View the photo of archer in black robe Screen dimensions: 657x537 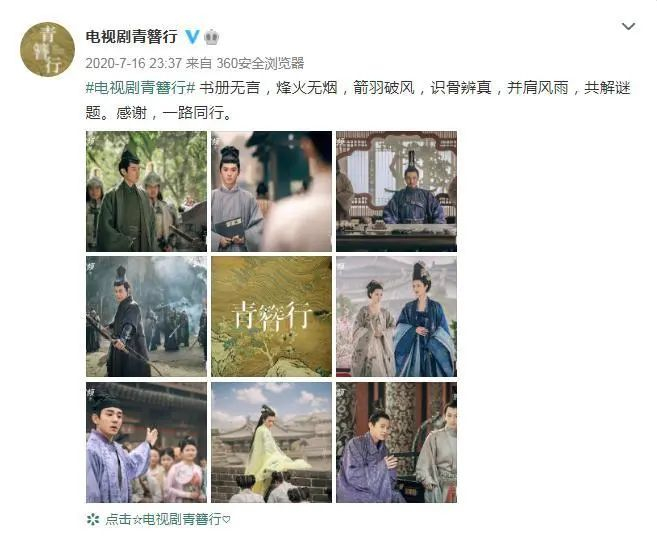pyautogui.click(x=146, y=317)
